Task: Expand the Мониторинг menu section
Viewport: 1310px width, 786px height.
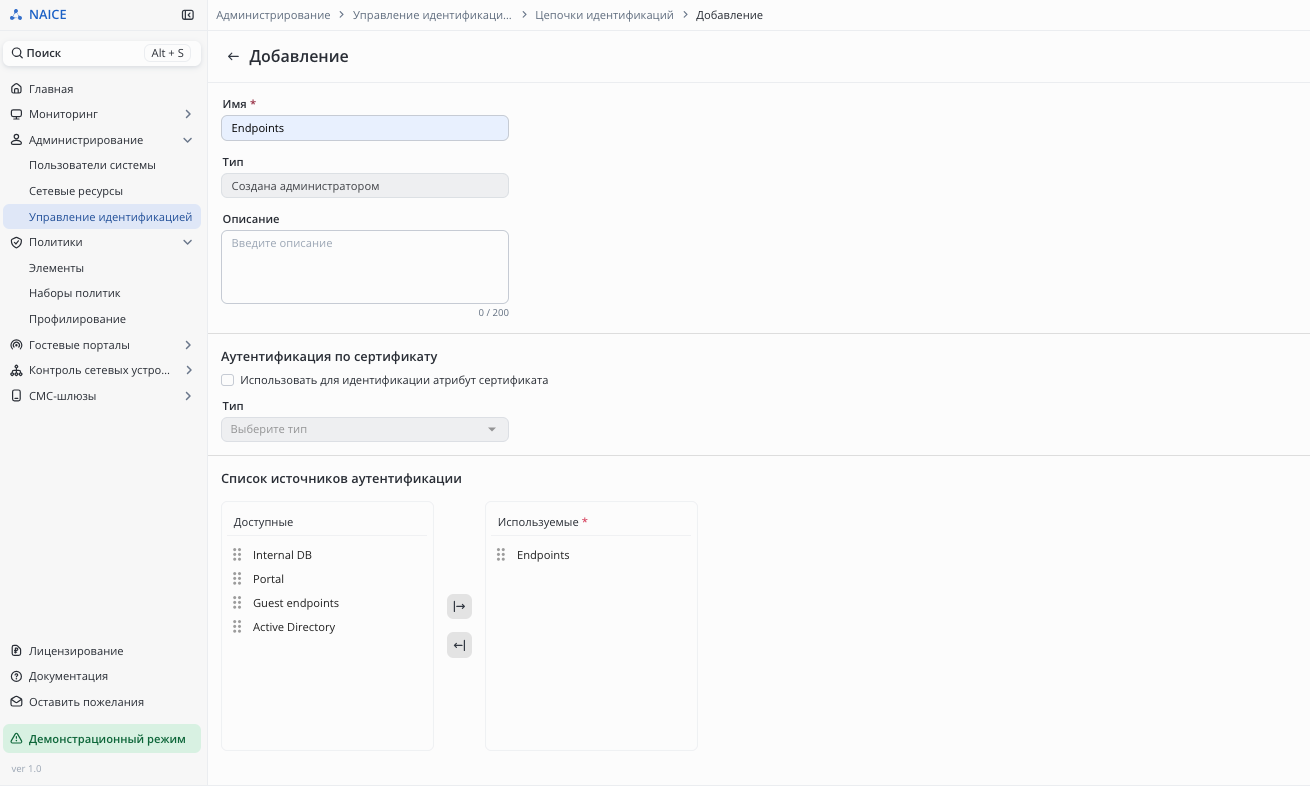Action: click(187, 114)
